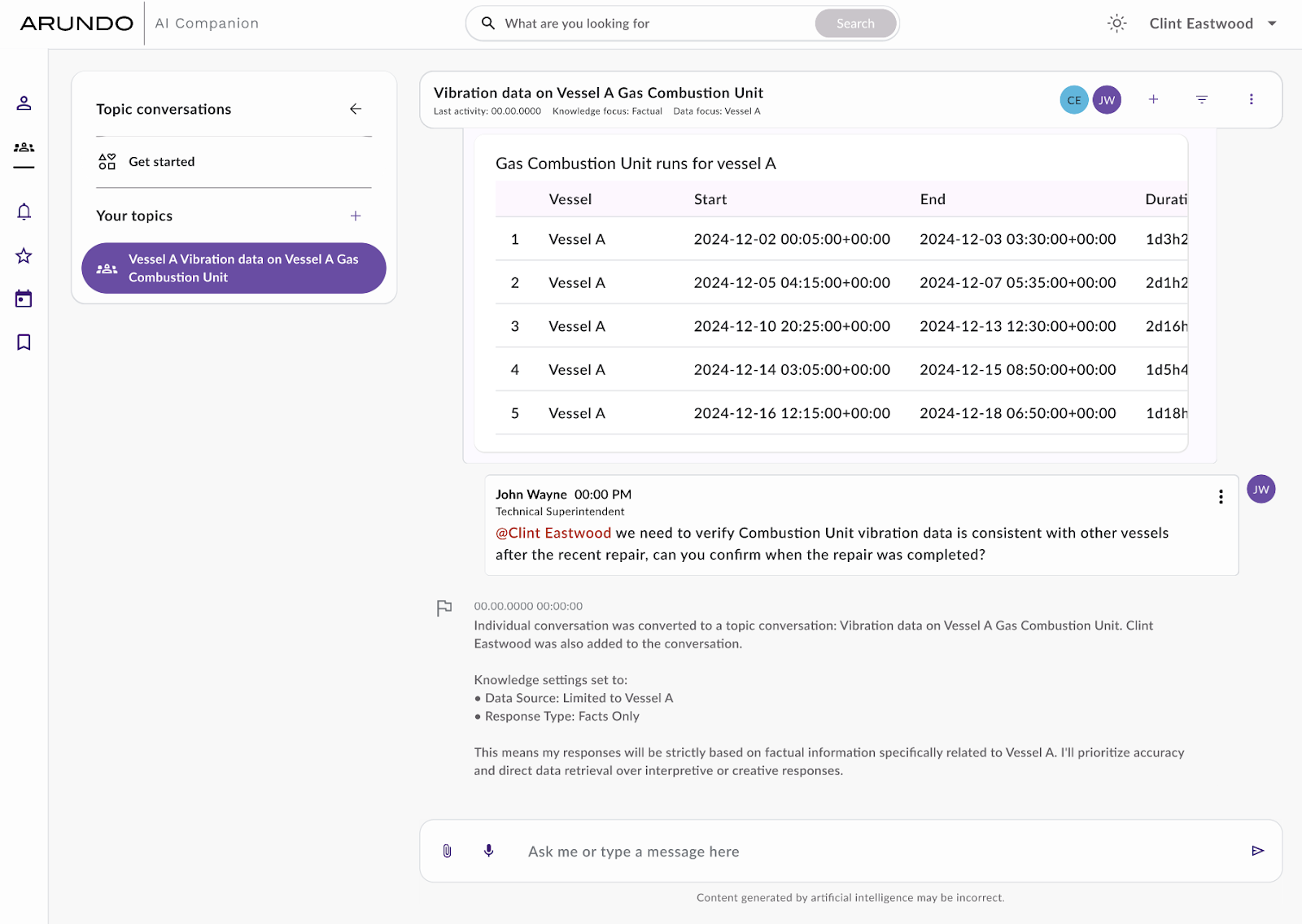Click the 'Last activity: 00.00.0000' label

[487, 111]
